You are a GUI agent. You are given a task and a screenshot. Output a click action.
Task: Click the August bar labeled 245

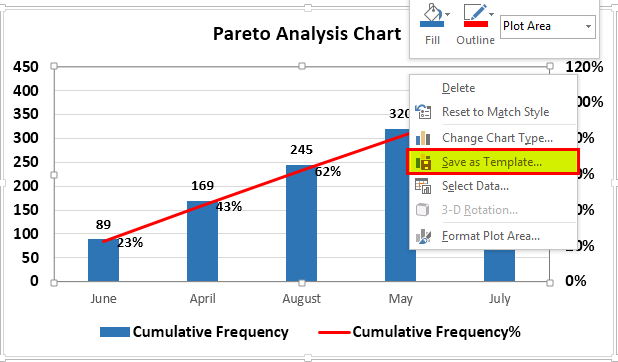(x=302, y=223)
